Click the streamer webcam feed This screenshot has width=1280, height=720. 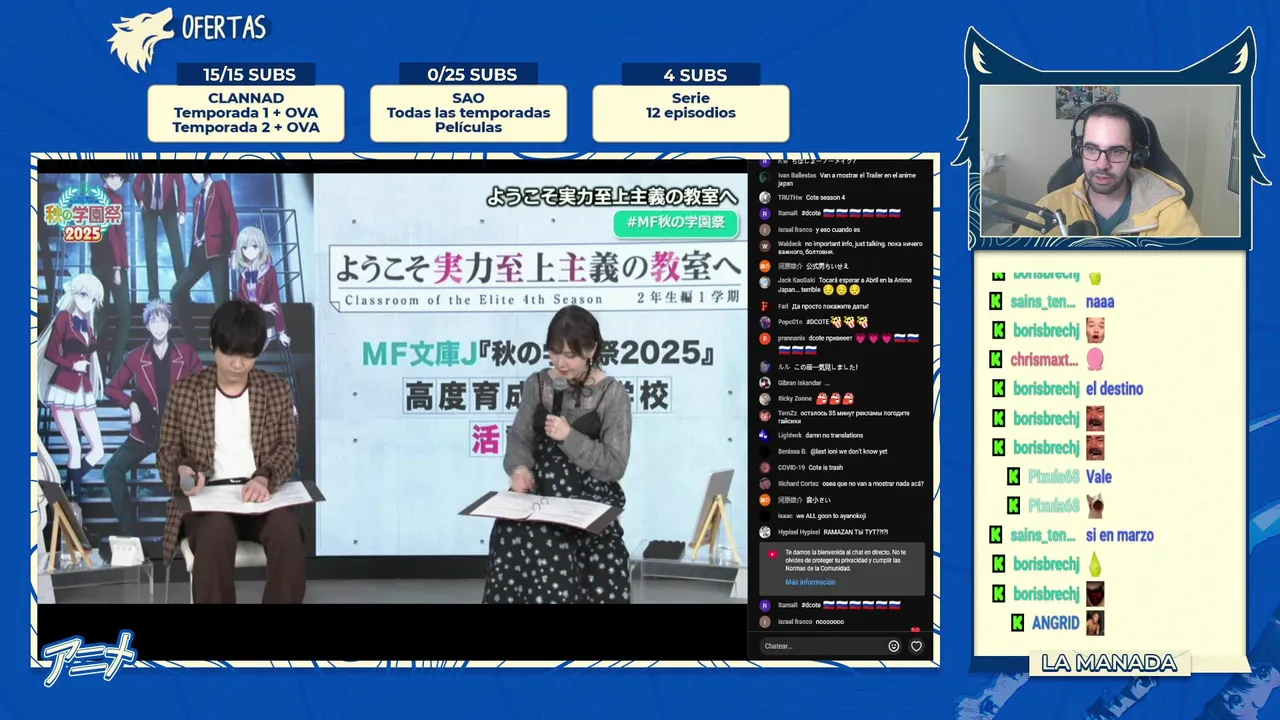(x=1110, y=161)
